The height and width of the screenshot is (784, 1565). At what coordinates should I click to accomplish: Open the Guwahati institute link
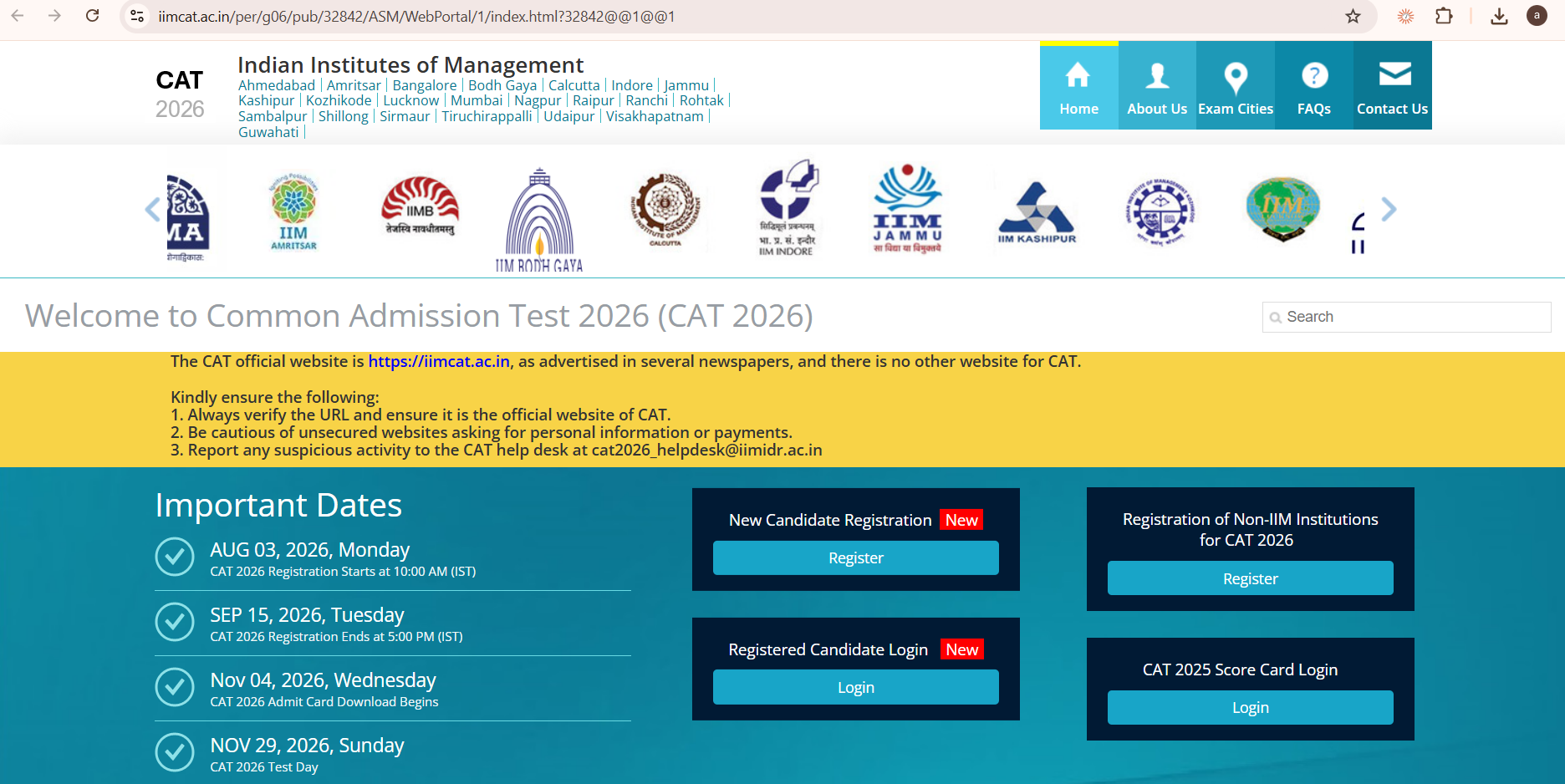[x=268, y=132]
